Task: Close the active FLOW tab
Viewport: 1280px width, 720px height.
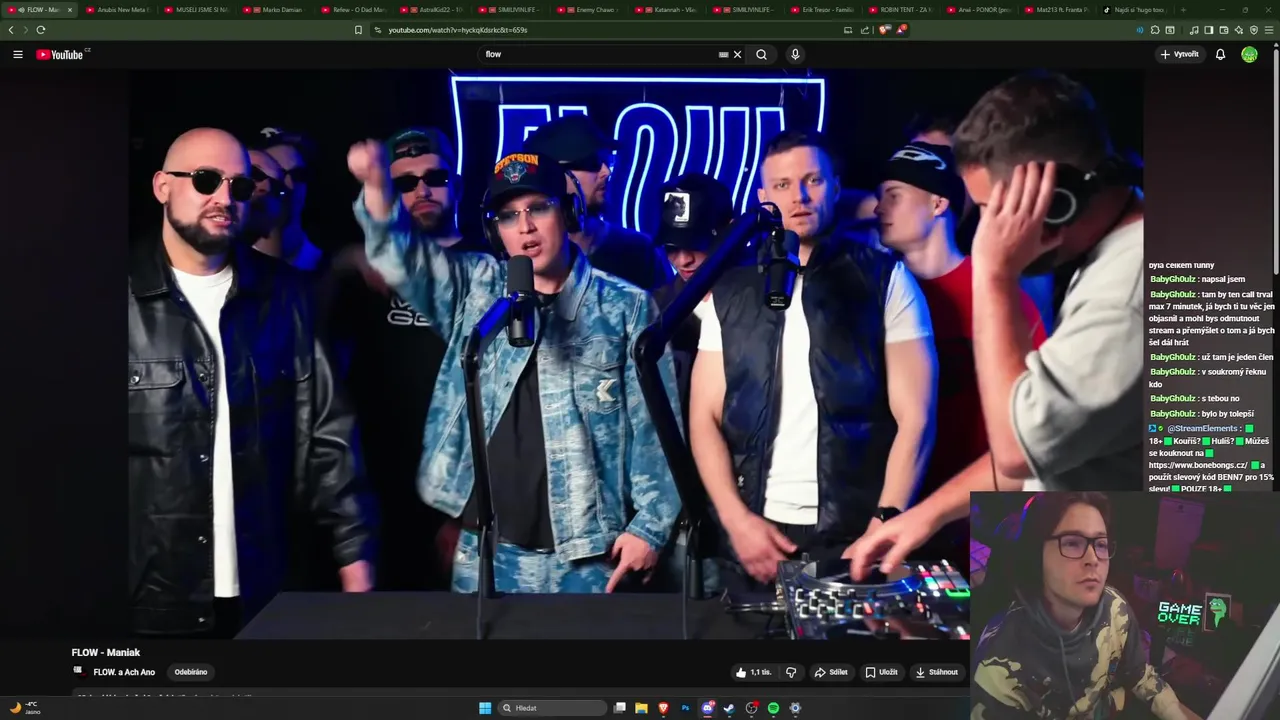Action: click(x=69, y=10)
